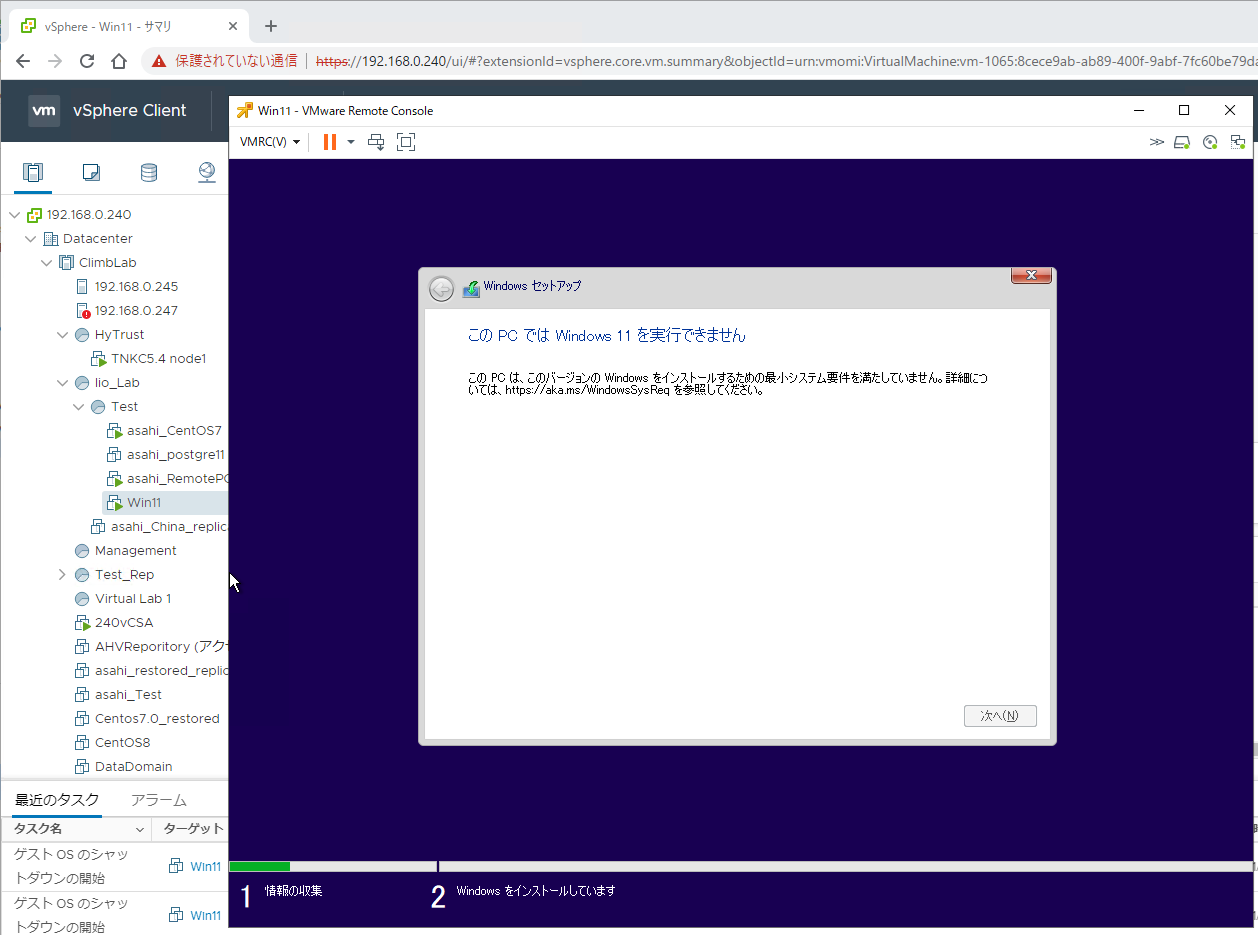Pause the VM with the orange pause button
Viewport: 1258px width, 935px height.
tap(329, 142)
